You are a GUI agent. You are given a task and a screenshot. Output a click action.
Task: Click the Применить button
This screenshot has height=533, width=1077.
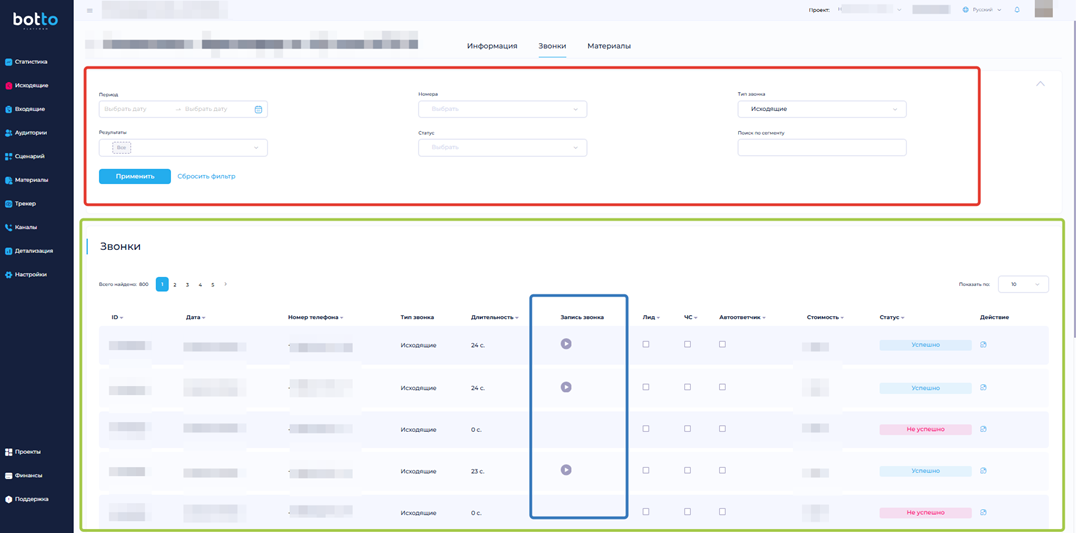point(135,176)
